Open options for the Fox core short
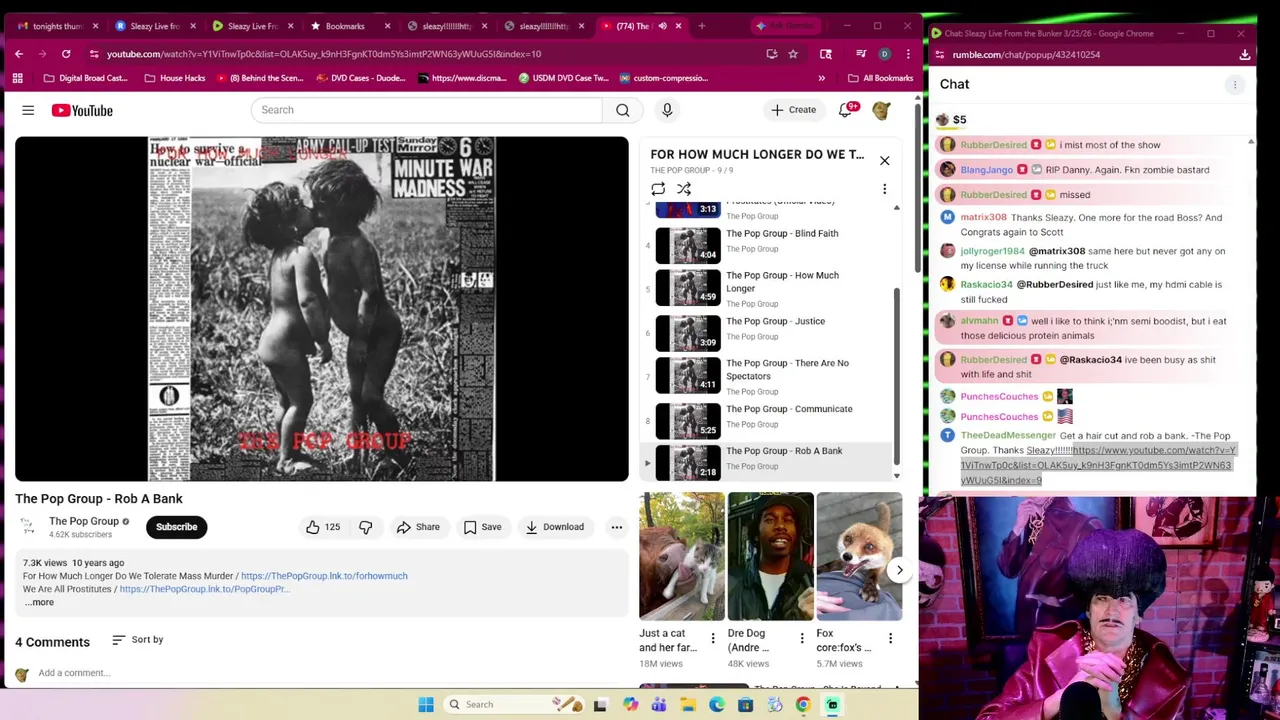 (x=890, y=638)
